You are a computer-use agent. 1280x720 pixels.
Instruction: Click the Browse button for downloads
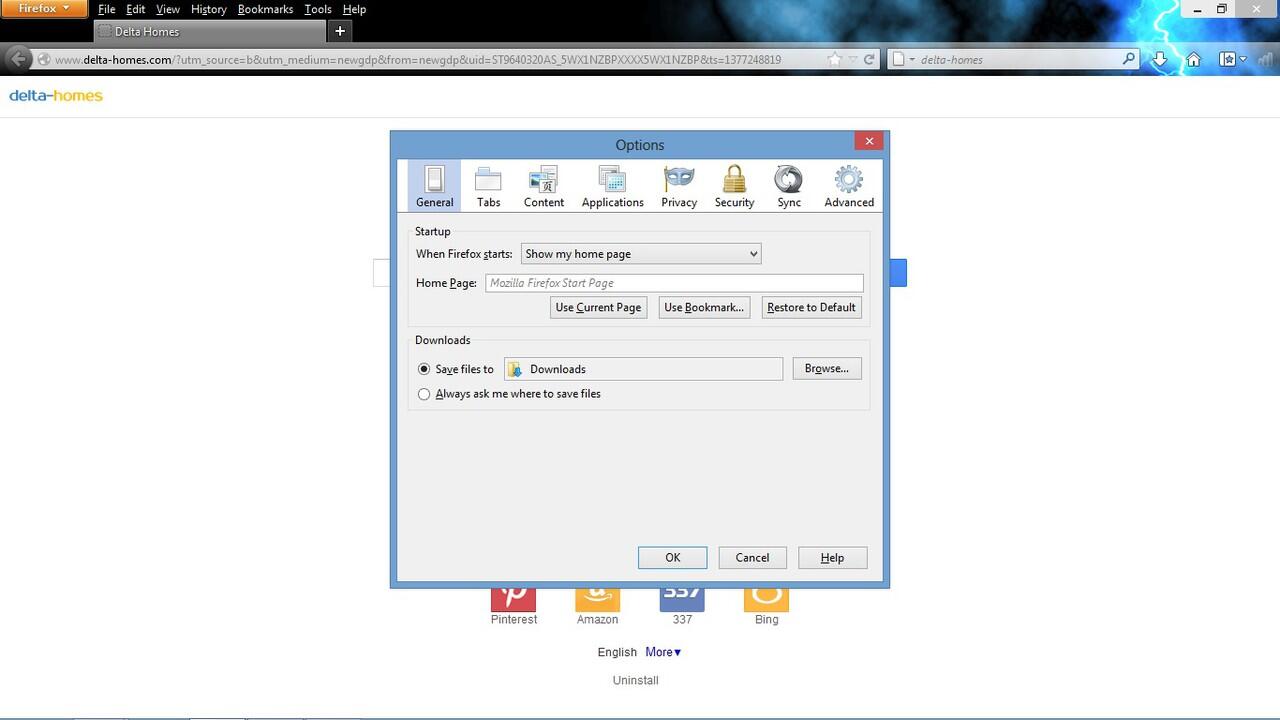827,369
